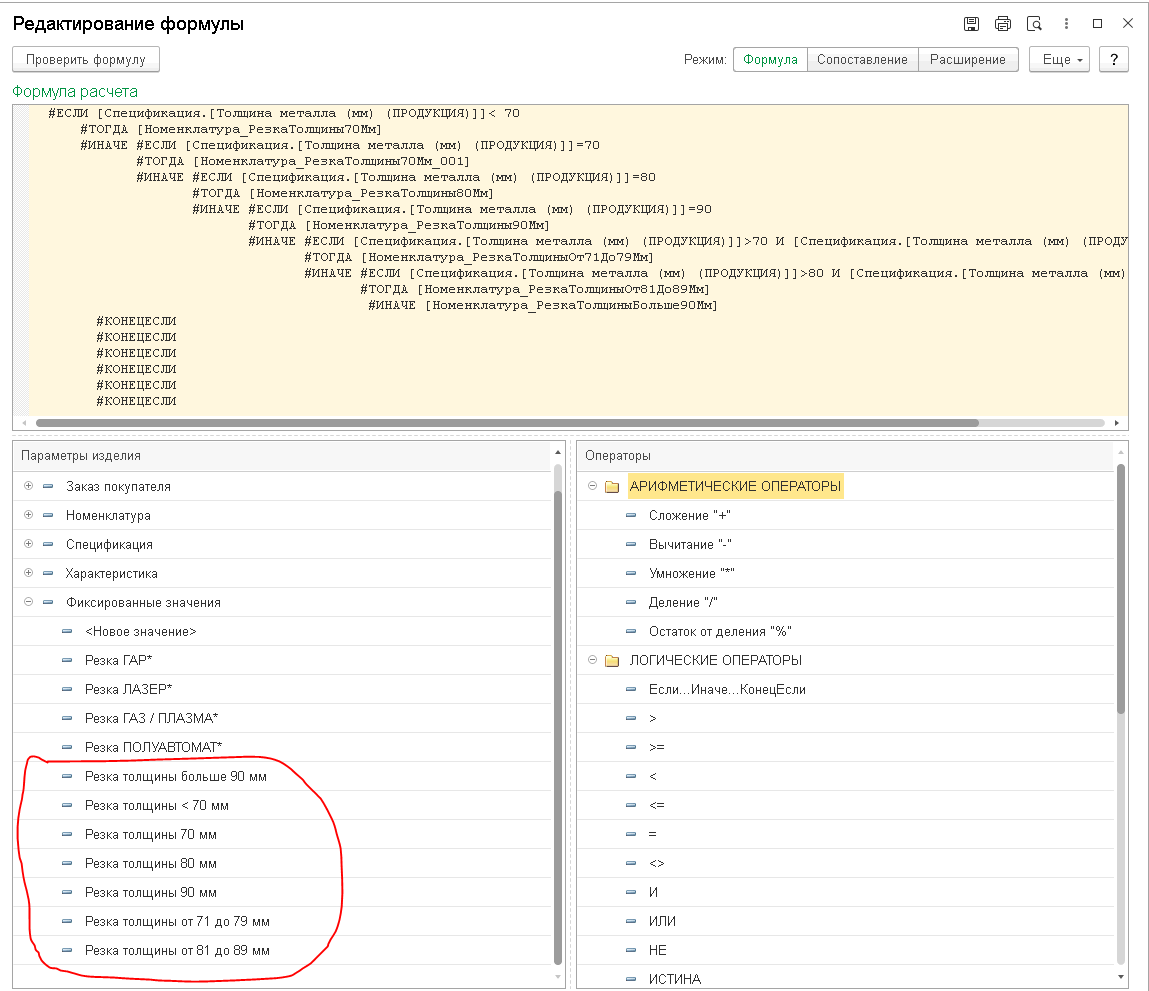The height and width of the screenshot is (991, 1149).
Task: Click the Проверить формулу button
Action: pyautogui.click(x=86, y=60)
